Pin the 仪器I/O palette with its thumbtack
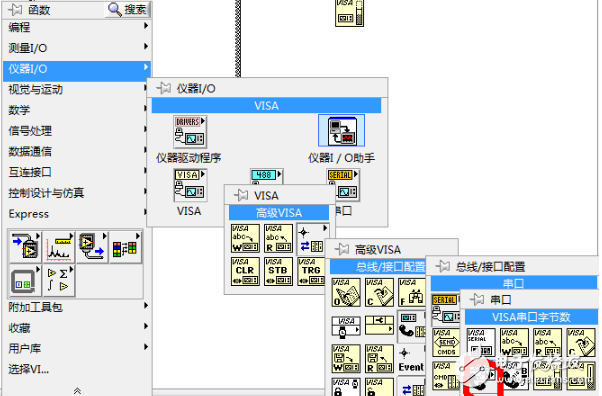Image resolution: width=602 pixels, height=396 pixels. point(164,88)
